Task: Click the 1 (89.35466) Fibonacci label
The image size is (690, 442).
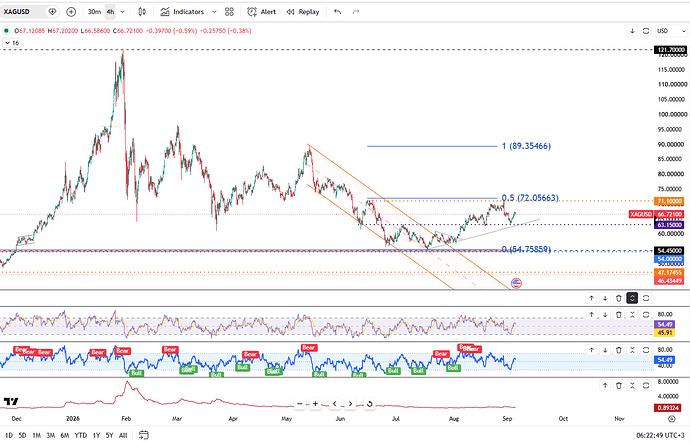Action: 526,146
